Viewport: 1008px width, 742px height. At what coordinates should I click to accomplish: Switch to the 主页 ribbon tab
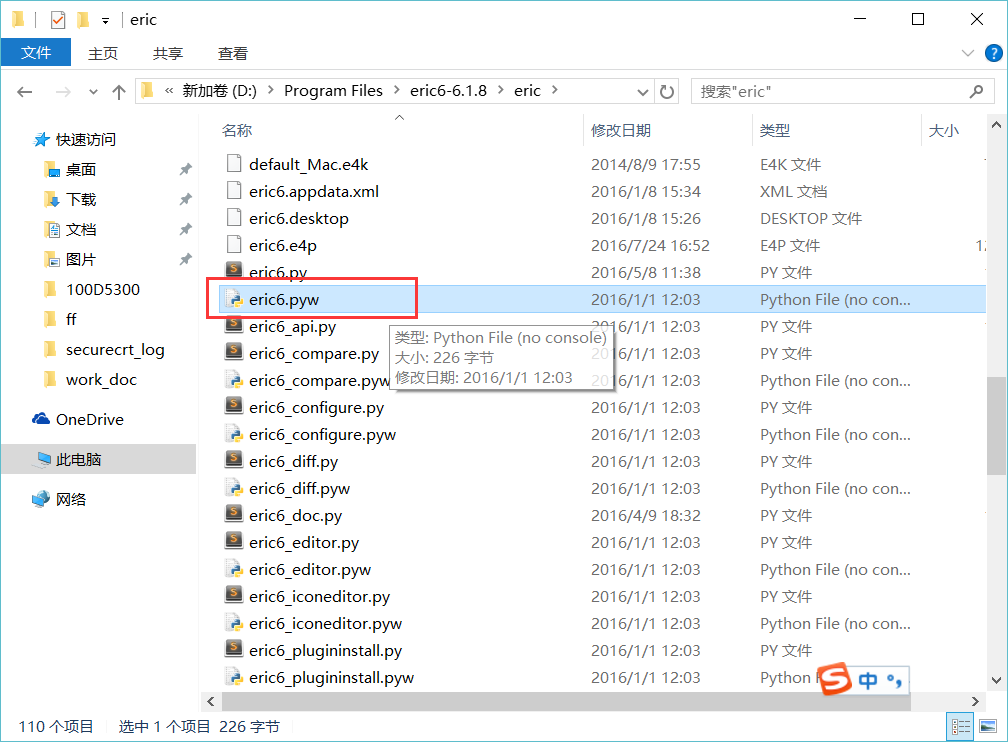point(103,53)
